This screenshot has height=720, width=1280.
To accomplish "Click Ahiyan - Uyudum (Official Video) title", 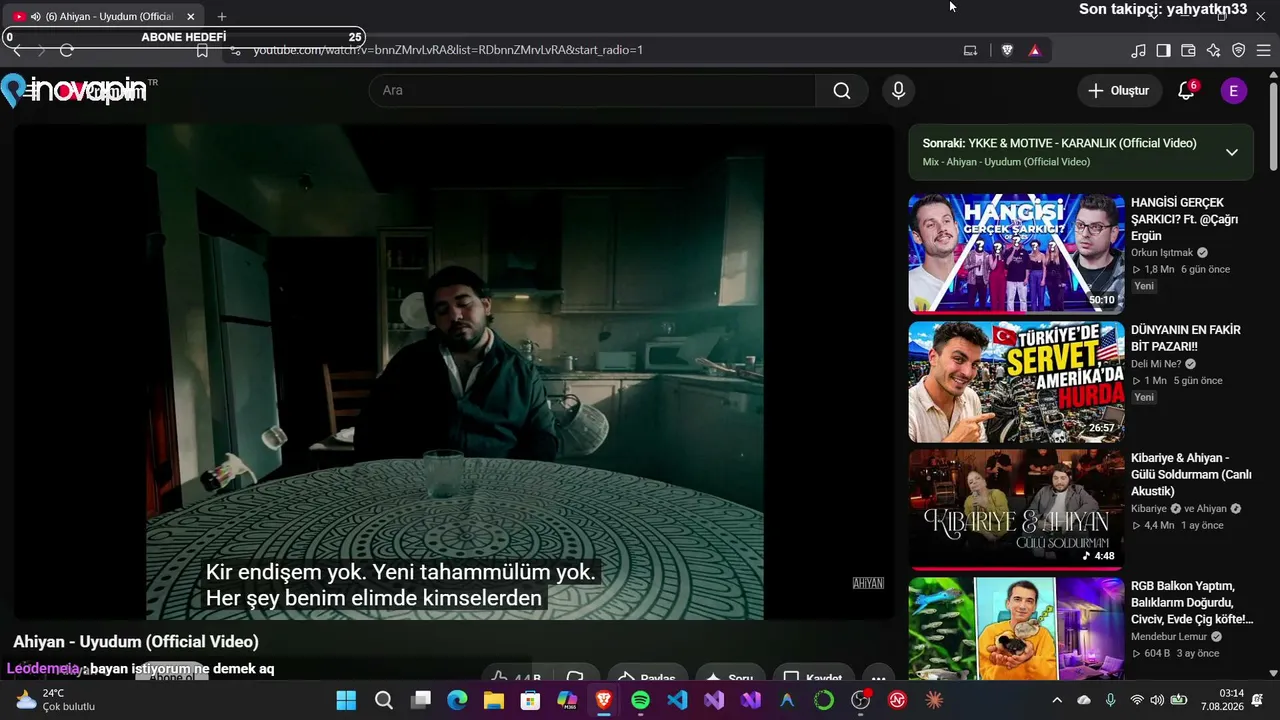I will pyautogui.click(x=136, y=642).
